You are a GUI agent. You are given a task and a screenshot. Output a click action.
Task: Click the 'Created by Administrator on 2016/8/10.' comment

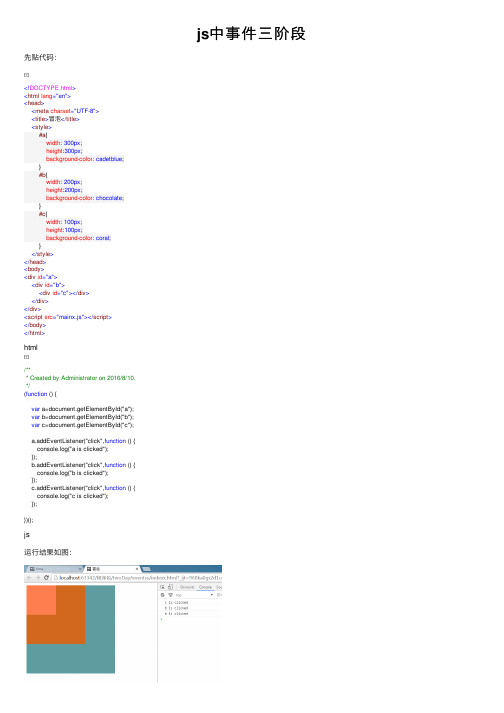click(82, 378)
